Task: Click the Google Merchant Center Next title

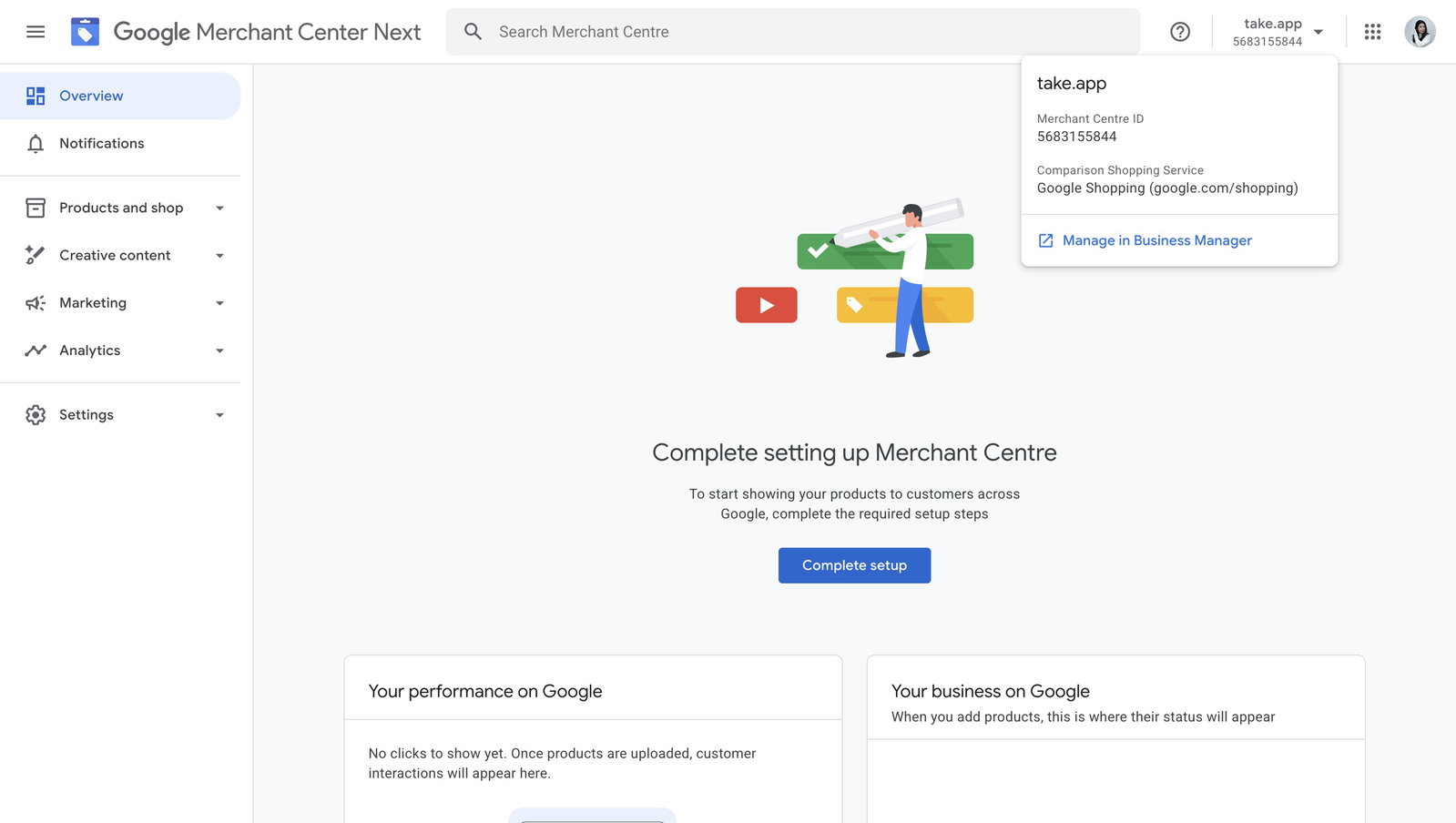Action: point(267,32)
